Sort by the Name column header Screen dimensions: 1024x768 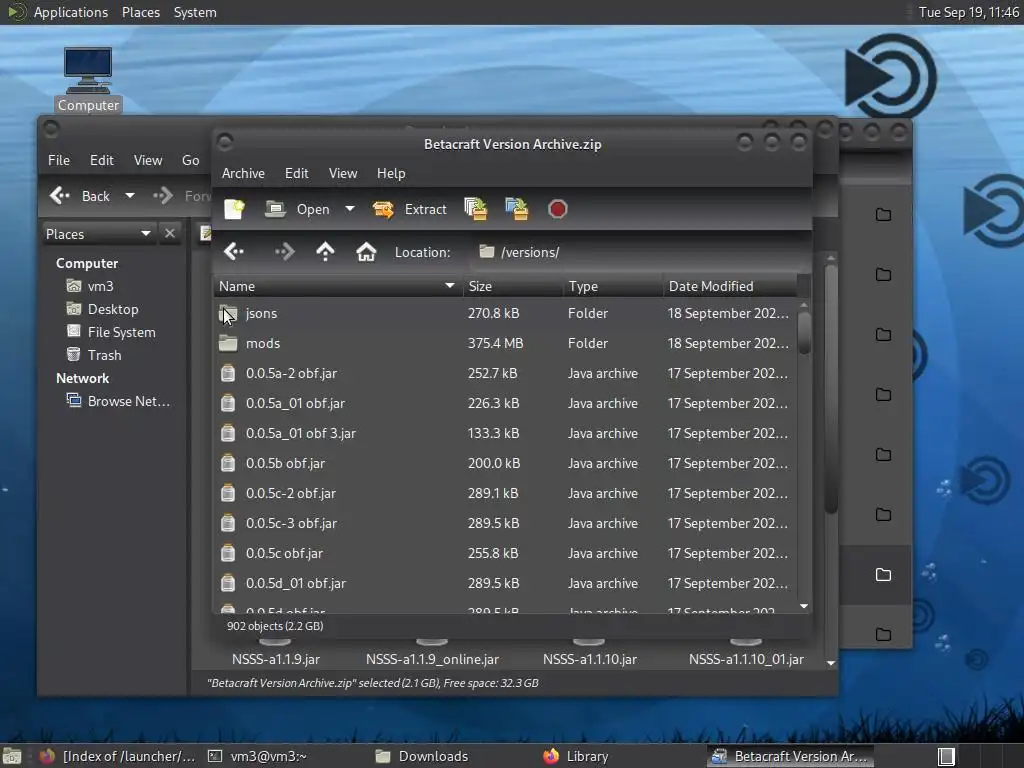tap(338, 286)
